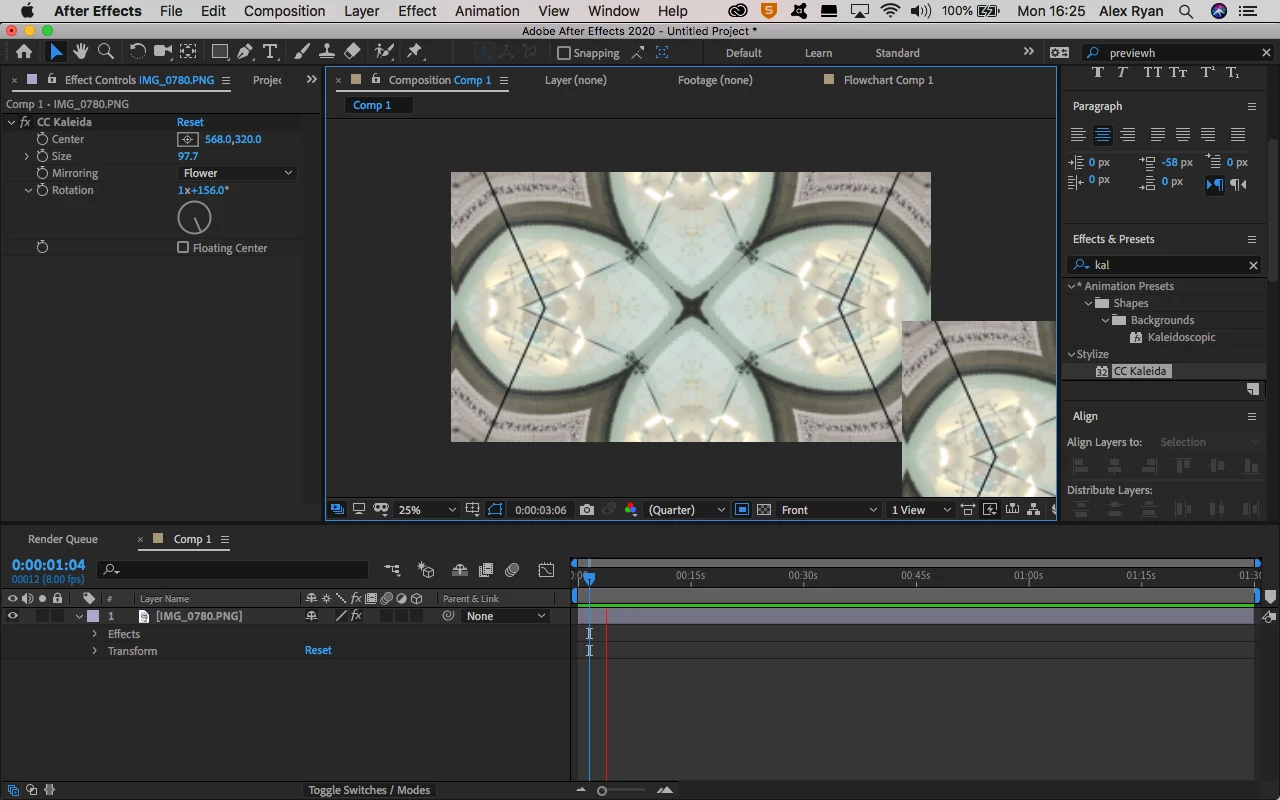Take a snapshot with camera icon
The width and height of the screenshot is (1280, 800).
pyautogui.click(x=587, y=510)
